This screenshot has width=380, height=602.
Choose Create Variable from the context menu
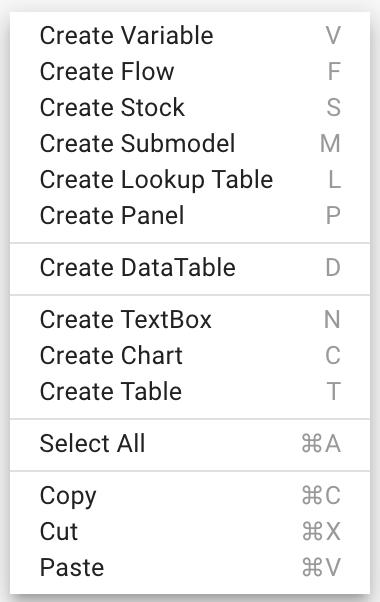coord(190,35)
